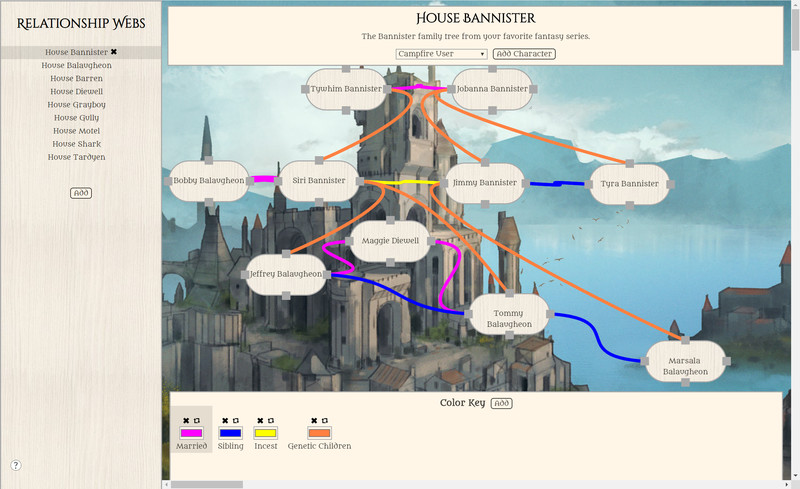The width and height of the screenshot is (800, 489).
Task: Select the Tyra Bannister character node
Action: (630, 184)
